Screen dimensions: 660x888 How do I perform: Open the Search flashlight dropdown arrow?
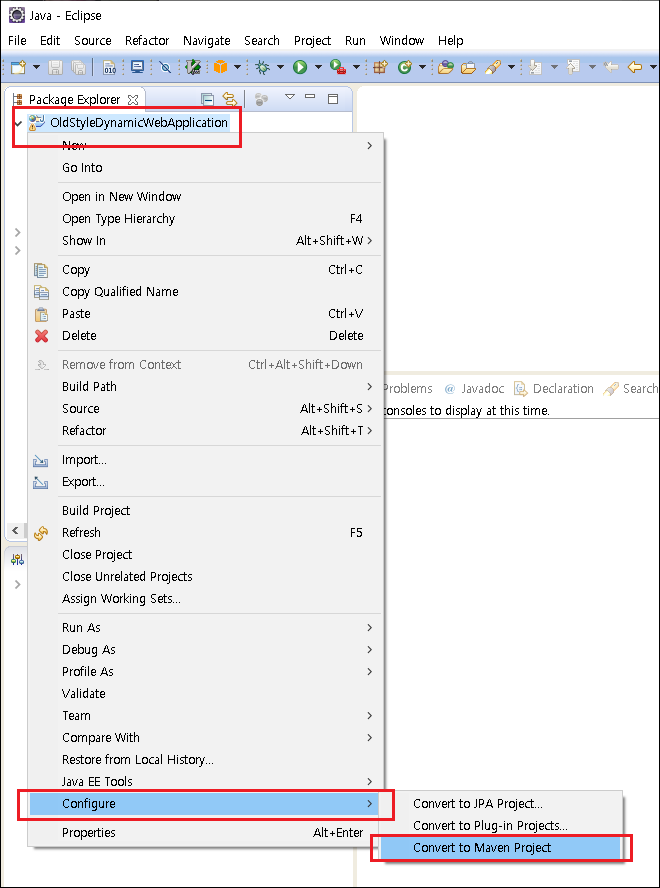coord(511,67)
